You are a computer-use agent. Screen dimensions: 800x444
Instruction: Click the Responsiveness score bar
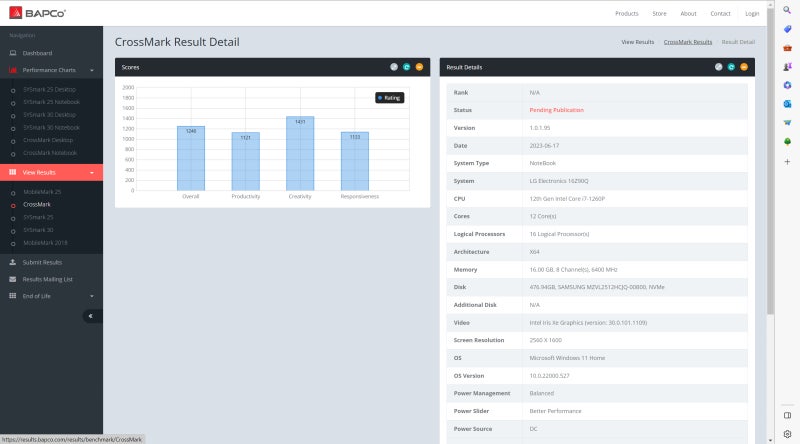[355, 161]
